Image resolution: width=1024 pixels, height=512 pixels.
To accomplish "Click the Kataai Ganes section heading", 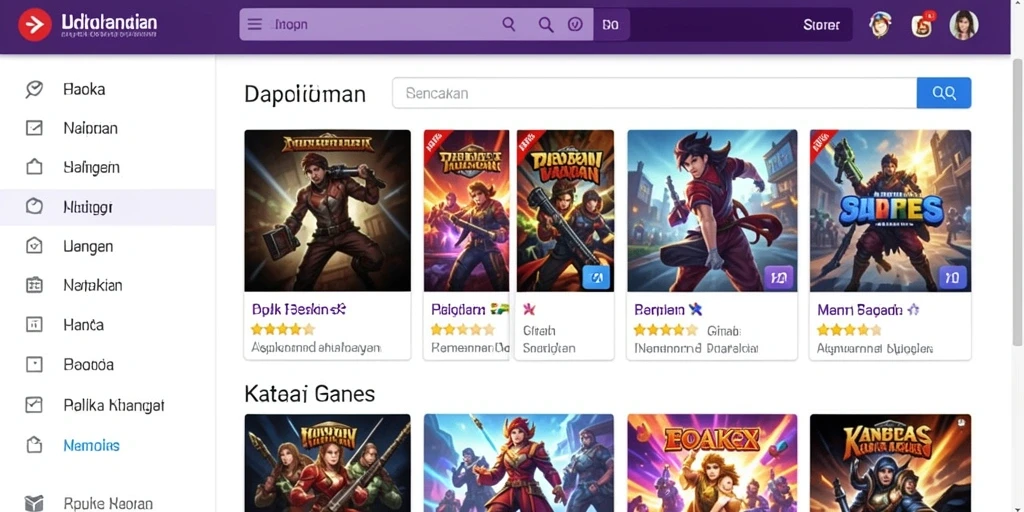I will 310,394.
